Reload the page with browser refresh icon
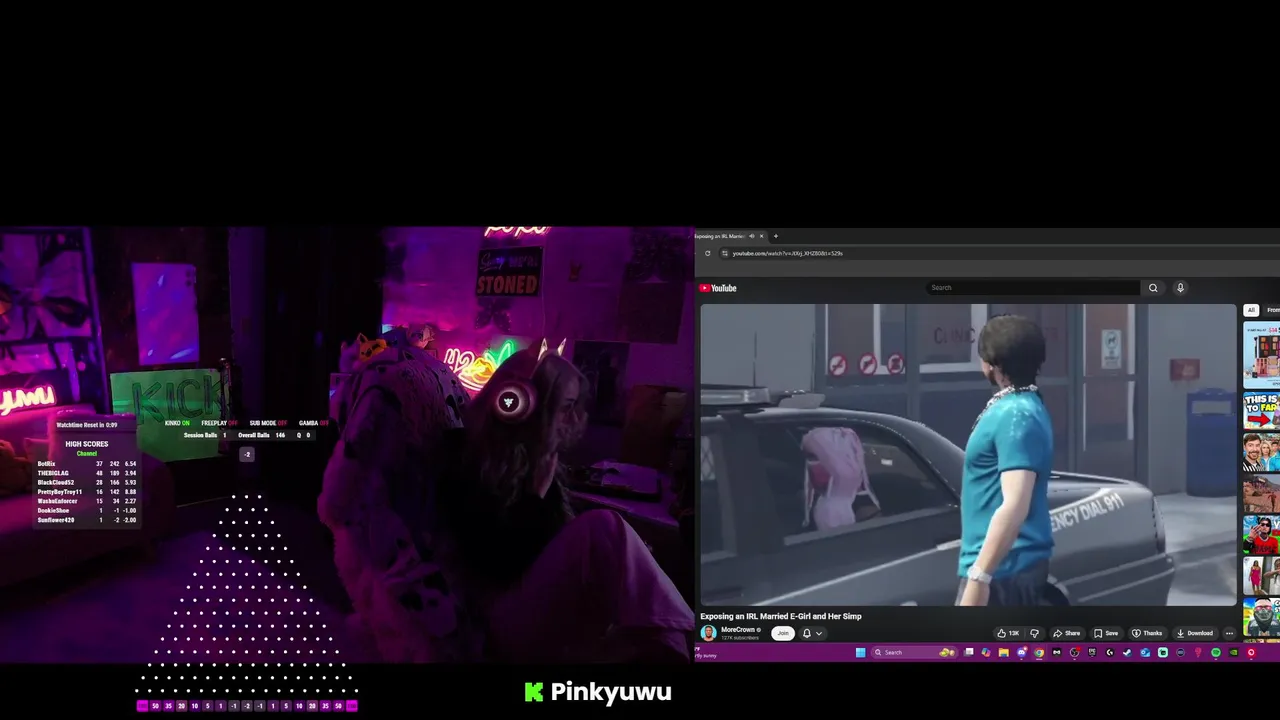The image size is (1280, 720). pos(708,253)
